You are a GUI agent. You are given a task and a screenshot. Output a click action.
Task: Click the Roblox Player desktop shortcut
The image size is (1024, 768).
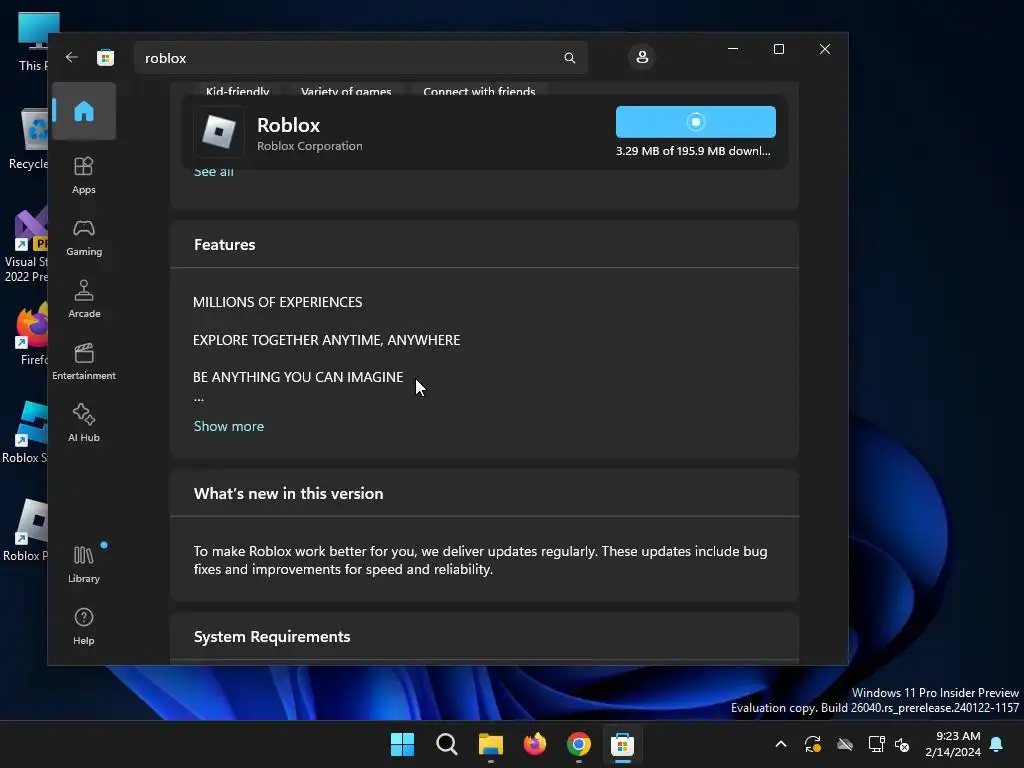pos(25,530)
